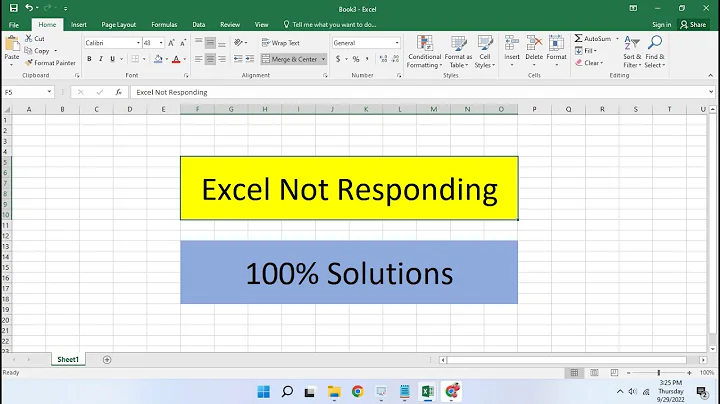Open the Name Box dropdown arrow
Screen dimensions: 720x404
(49, 92)
